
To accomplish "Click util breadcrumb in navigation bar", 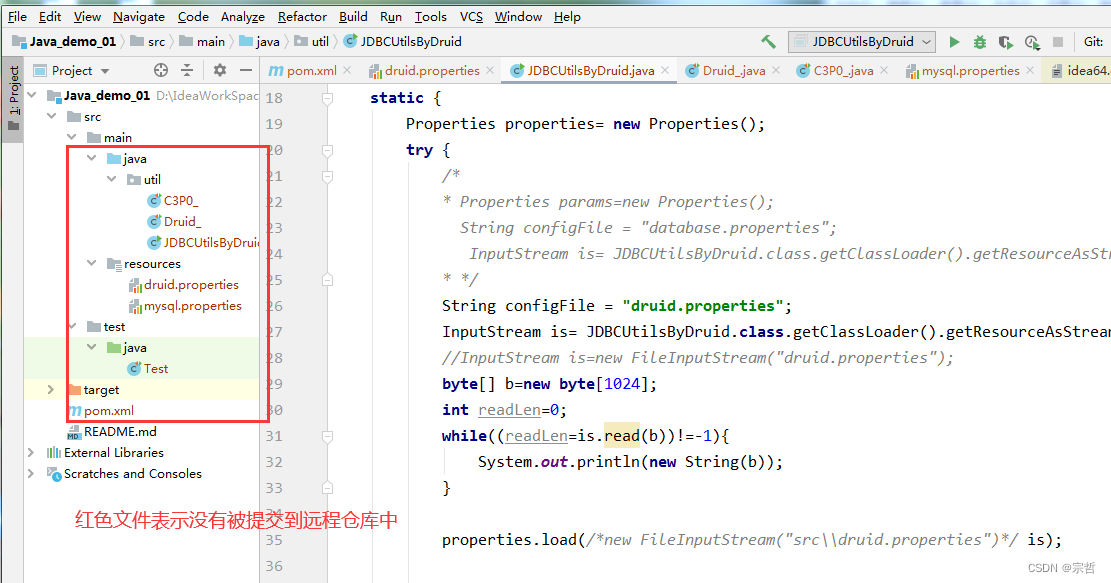I will (312, 42).
